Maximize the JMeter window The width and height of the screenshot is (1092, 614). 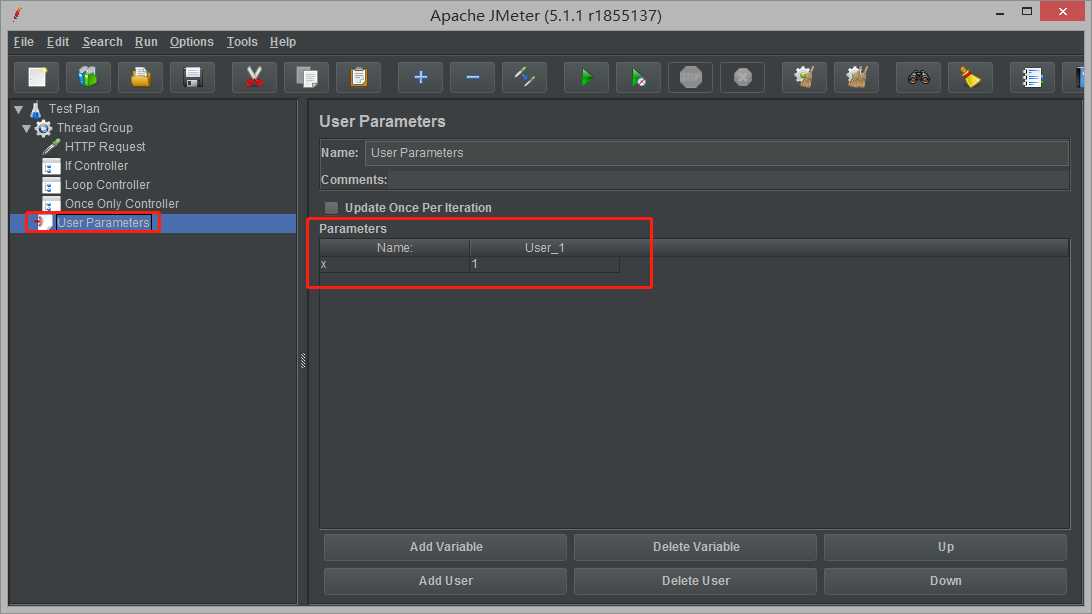1027,12
